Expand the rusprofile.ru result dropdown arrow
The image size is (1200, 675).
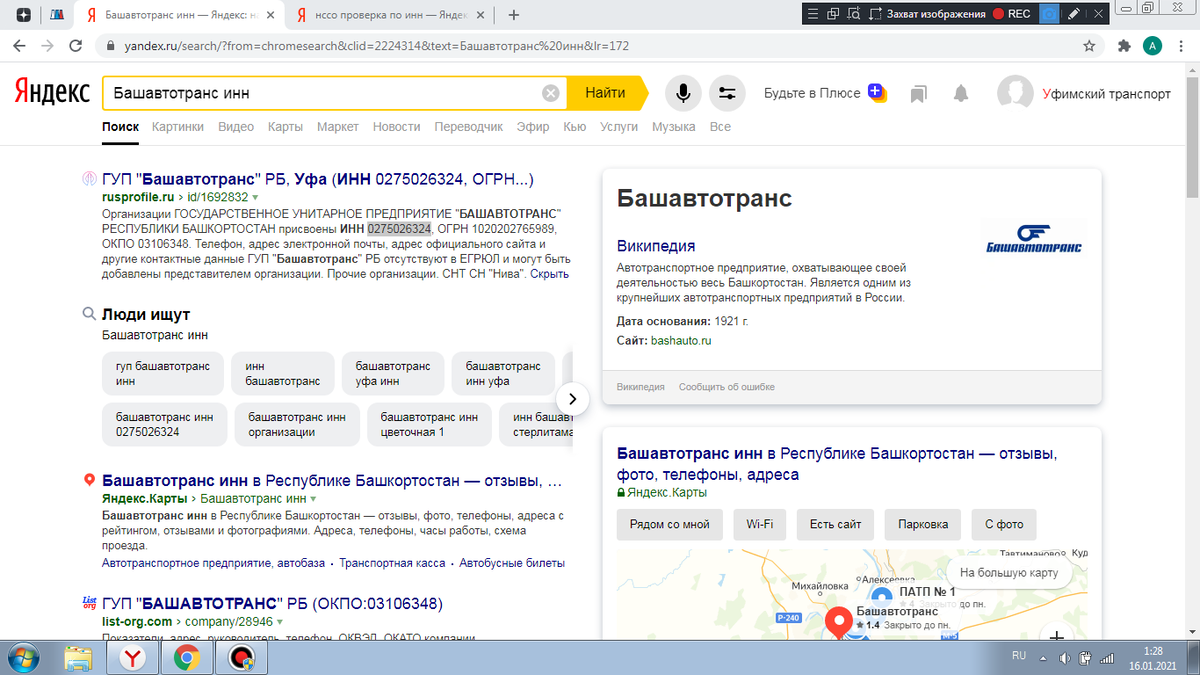pos(255,198)
